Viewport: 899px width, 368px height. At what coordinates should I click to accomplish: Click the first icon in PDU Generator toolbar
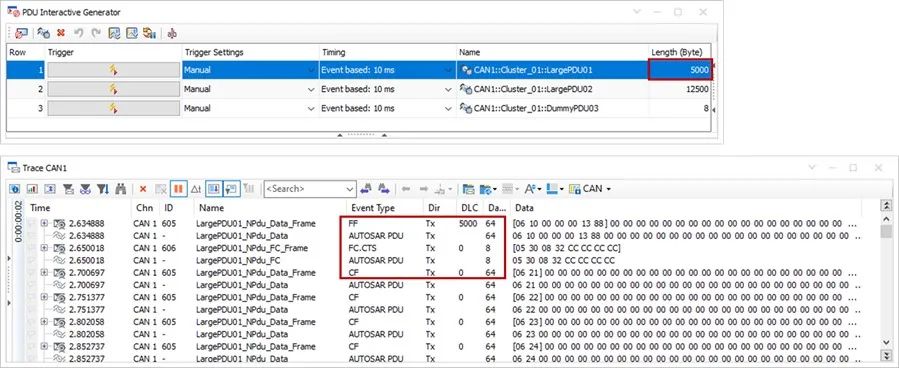tap(21, 33)
